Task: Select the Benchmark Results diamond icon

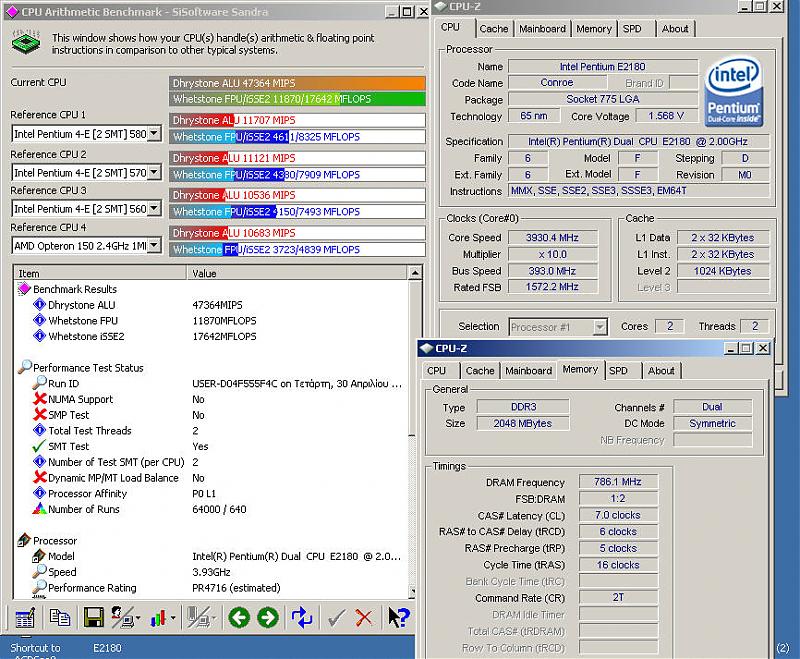Action: 24,289
